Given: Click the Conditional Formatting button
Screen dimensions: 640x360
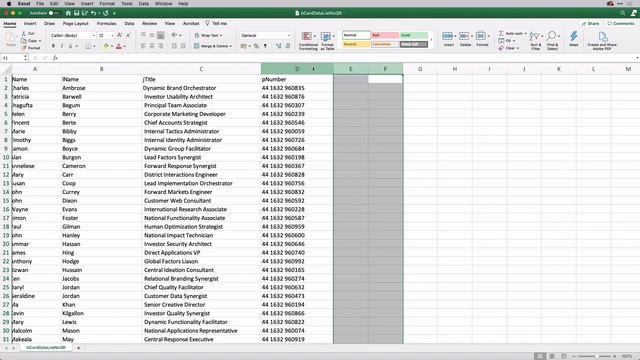Looking at the screenshot, I should point(308,41).
